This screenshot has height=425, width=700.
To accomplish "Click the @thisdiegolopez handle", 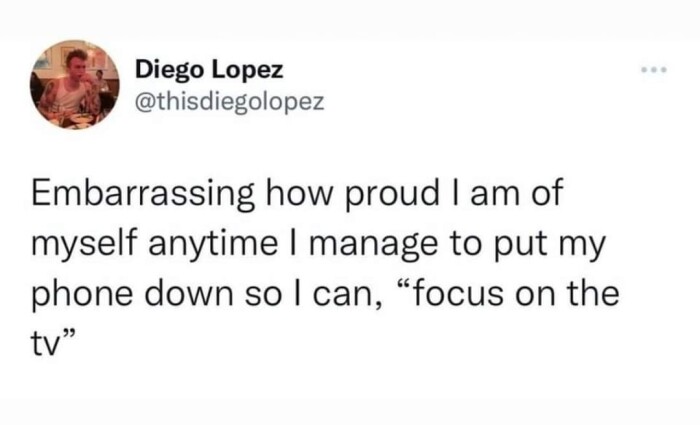I will click(228, 100).
